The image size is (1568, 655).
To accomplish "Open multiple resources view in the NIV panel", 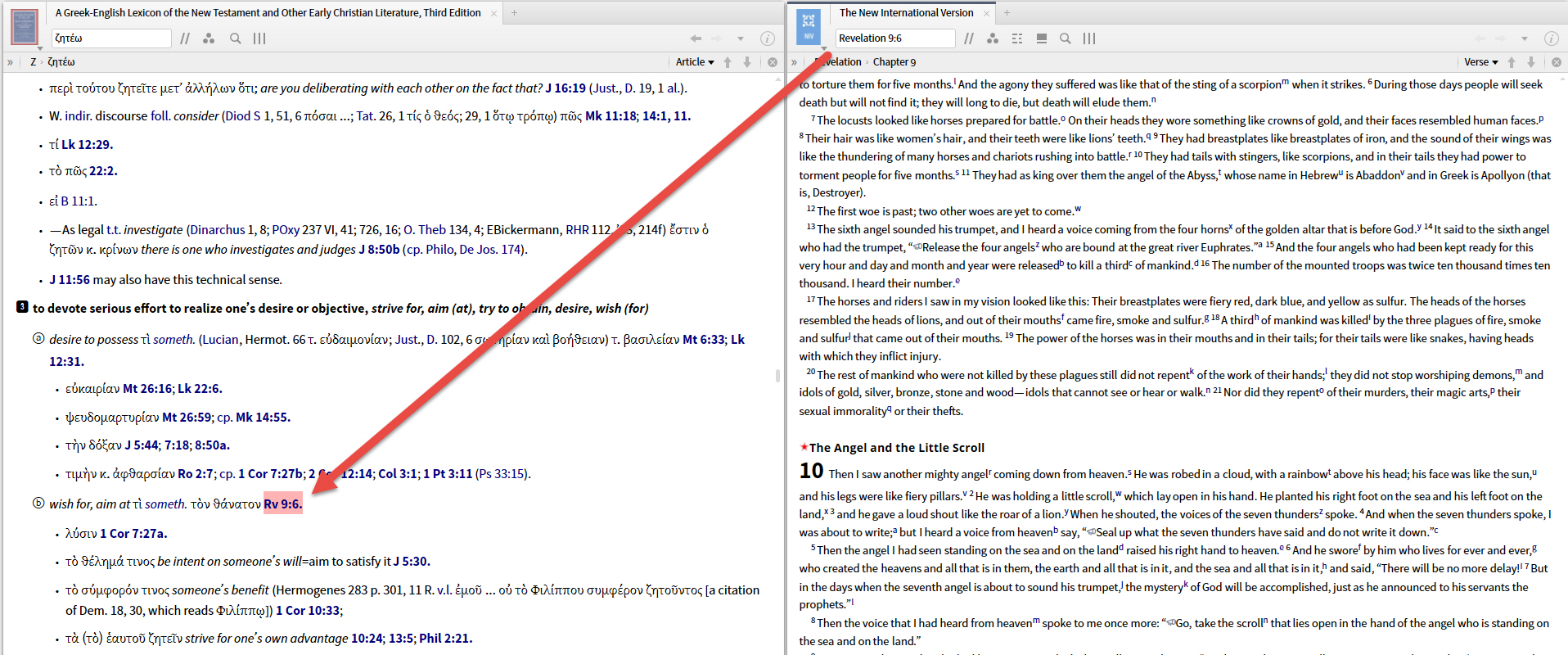I will tap(1042, 38).
